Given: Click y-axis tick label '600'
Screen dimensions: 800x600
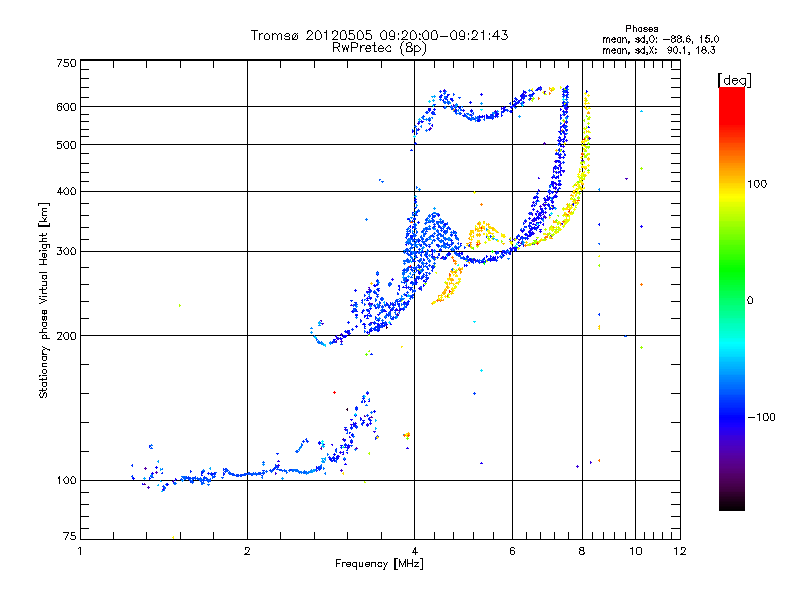Looking at the screenshot, I should [x=66, y=107].
